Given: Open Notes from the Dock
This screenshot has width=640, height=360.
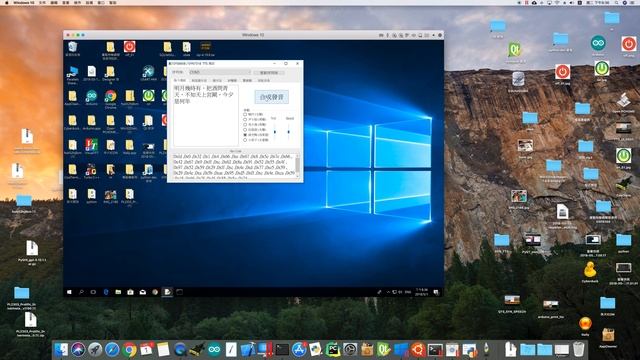Looking at the screenshot, I should point(163,350).
